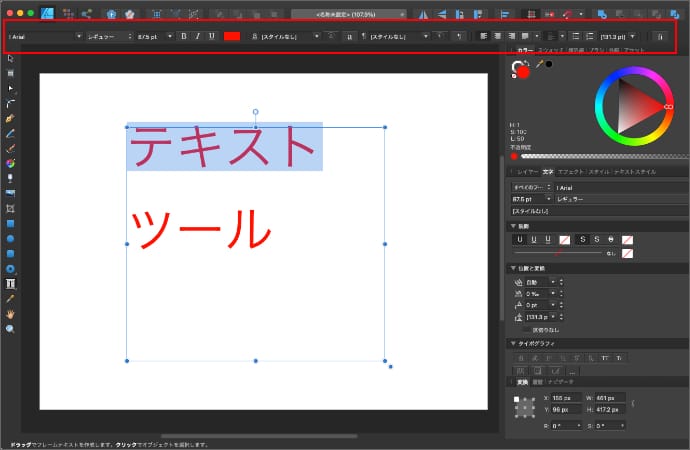The width and height of the screenshot is (690, 450).
Task: Enable All Caps (TT) typography button
Action: point(606,357)
